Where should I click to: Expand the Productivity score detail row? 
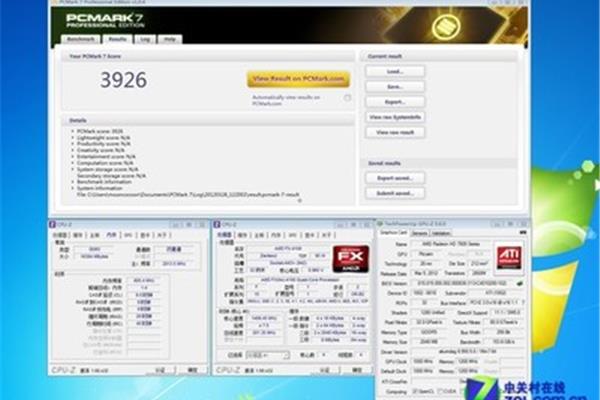[72, 144]
